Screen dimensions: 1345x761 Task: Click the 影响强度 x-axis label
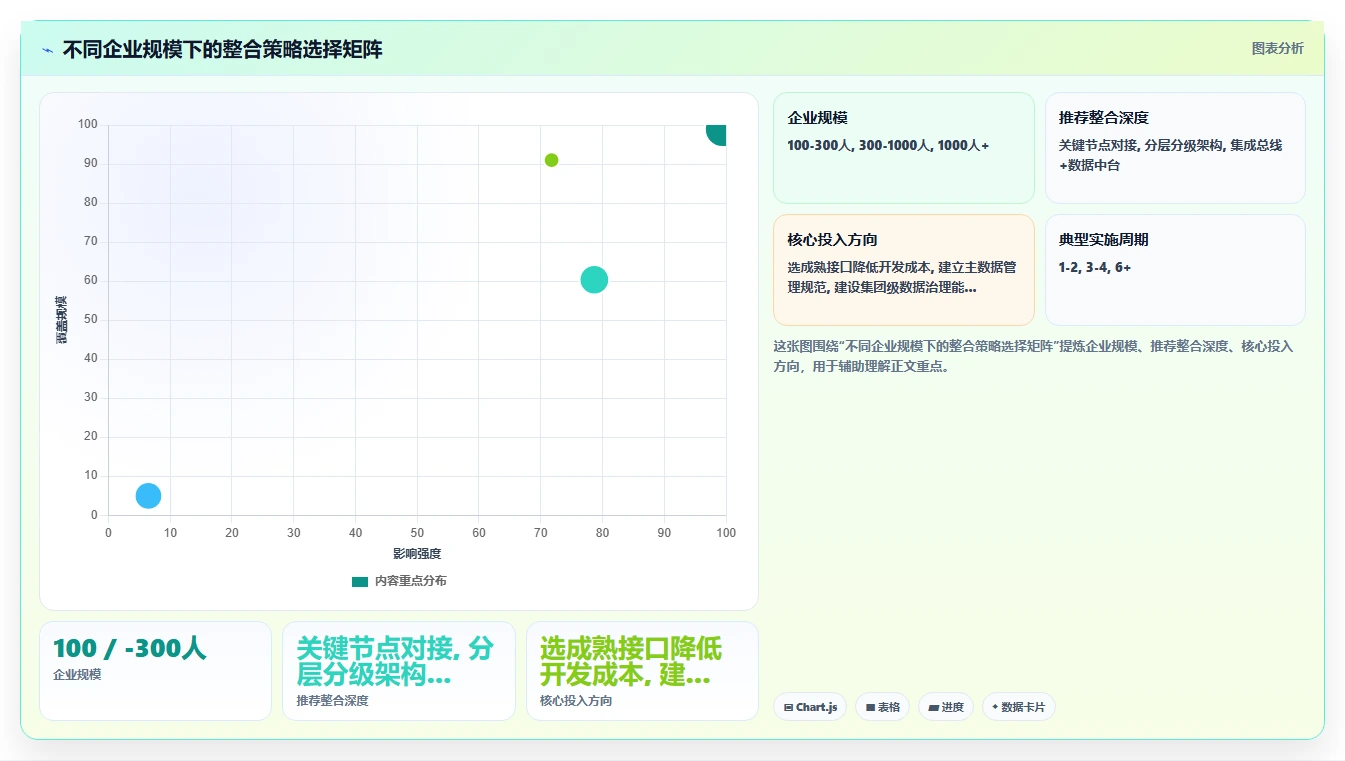pyautogui.click(x=417, y=553)
